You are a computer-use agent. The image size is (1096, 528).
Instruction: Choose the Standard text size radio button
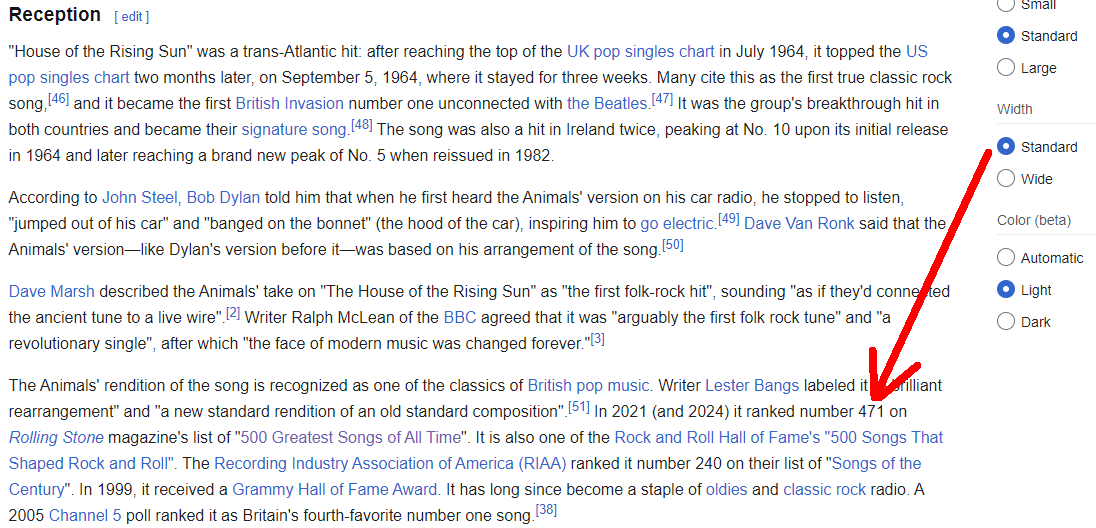click(1006, 36)
